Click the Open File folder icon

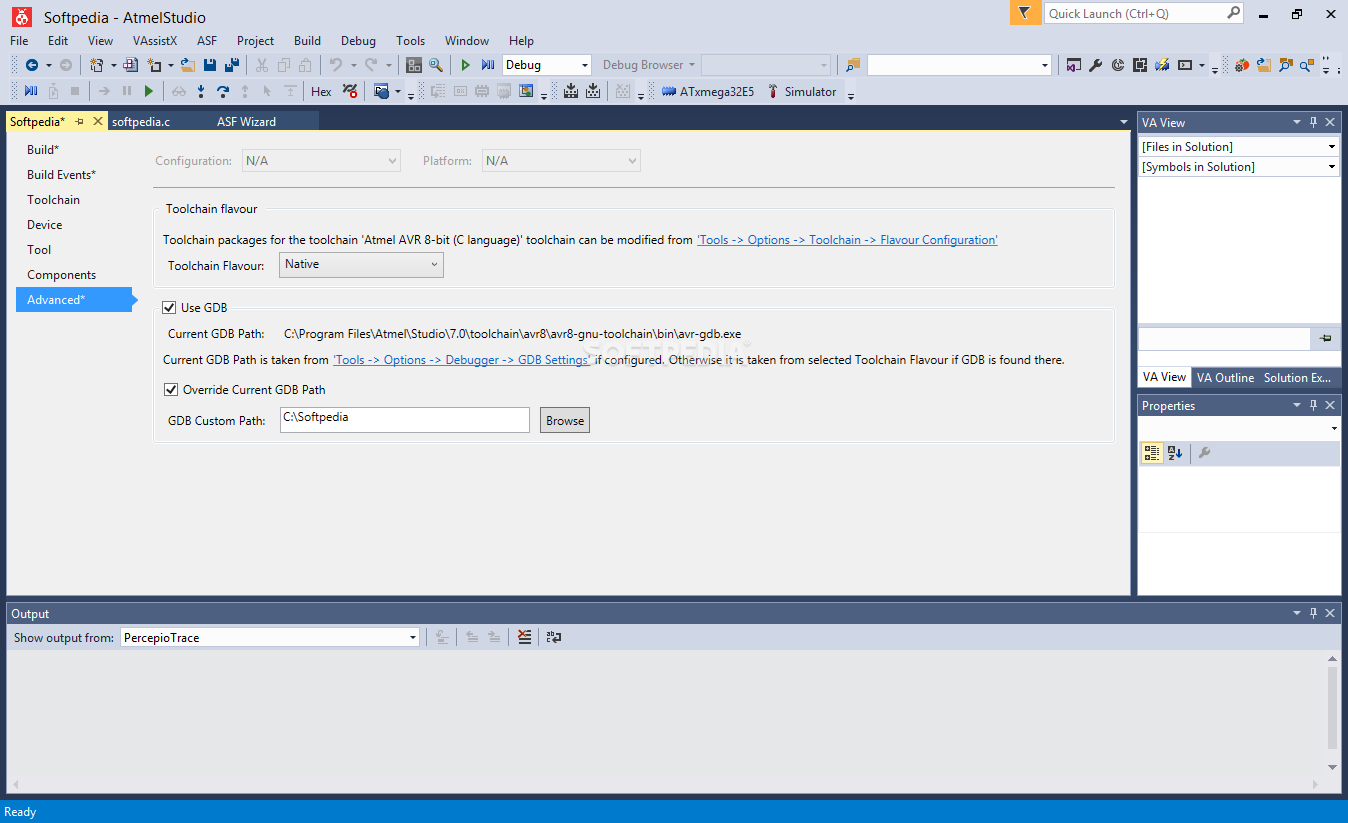click(187, 65)
